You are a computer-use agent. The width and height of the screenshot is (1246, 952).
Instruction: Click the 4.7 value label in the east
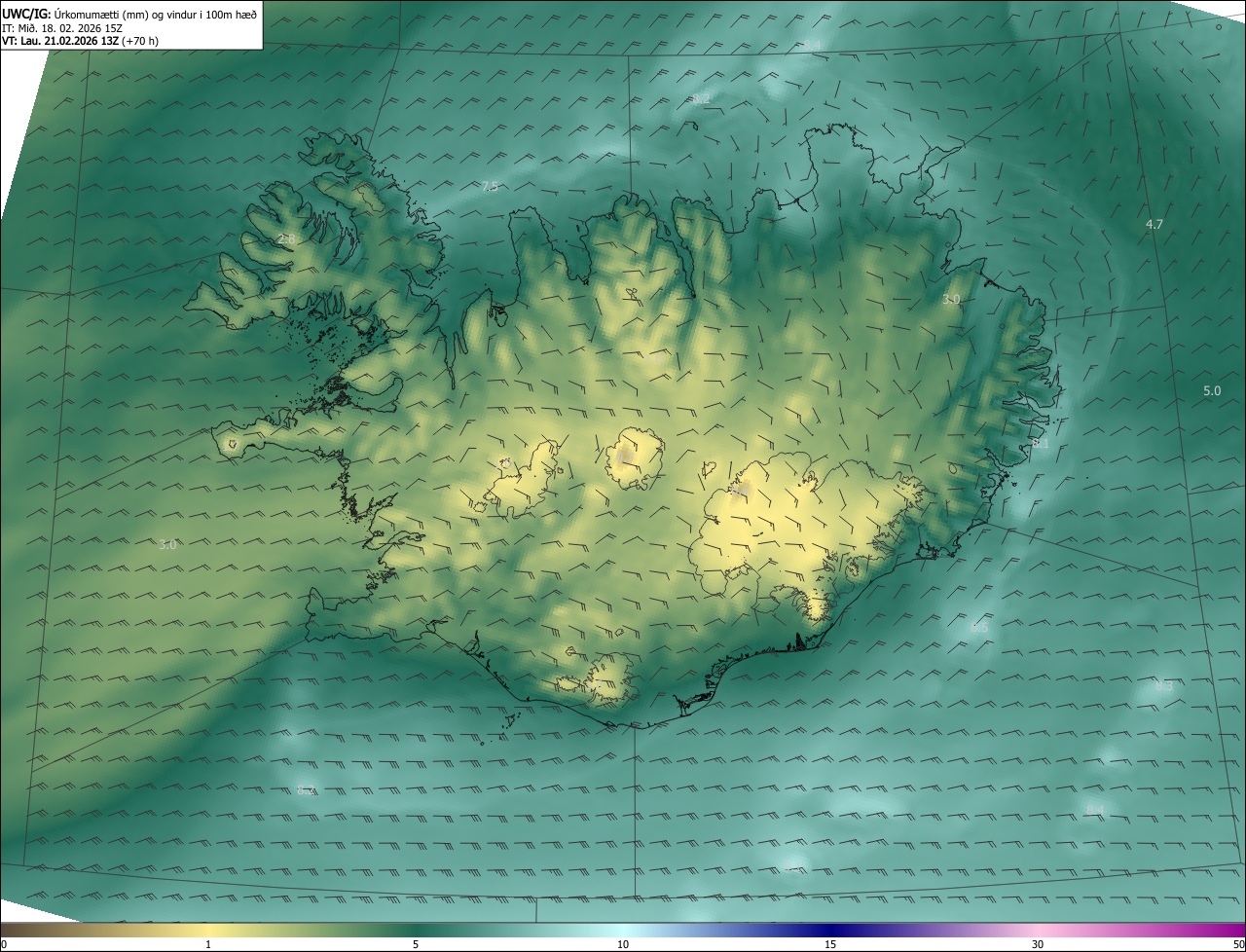click(x=1154, y=224)
